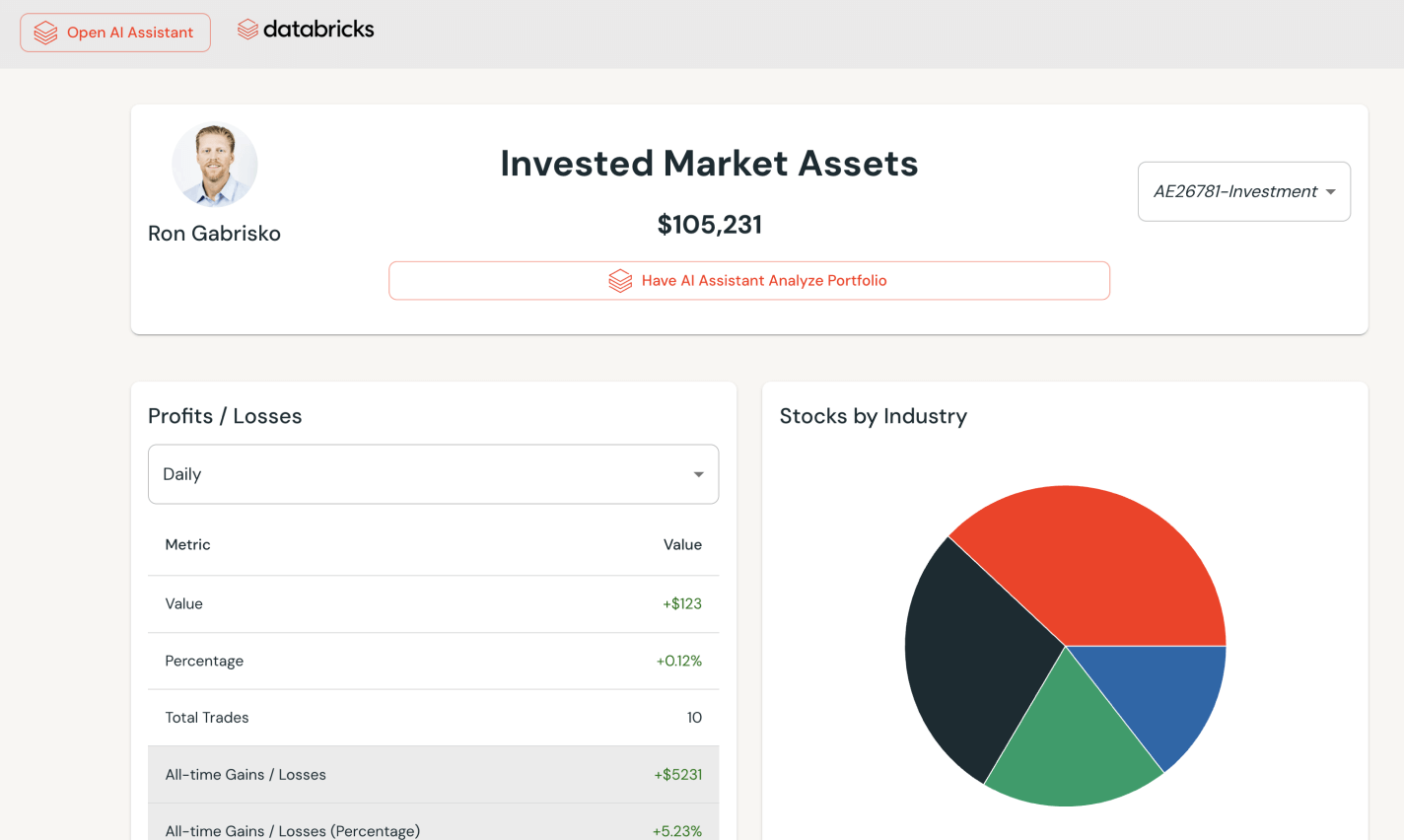The image size is (1404, 840).
Task: Click the All-time Gains / Losses row
Action: [432, 775]
